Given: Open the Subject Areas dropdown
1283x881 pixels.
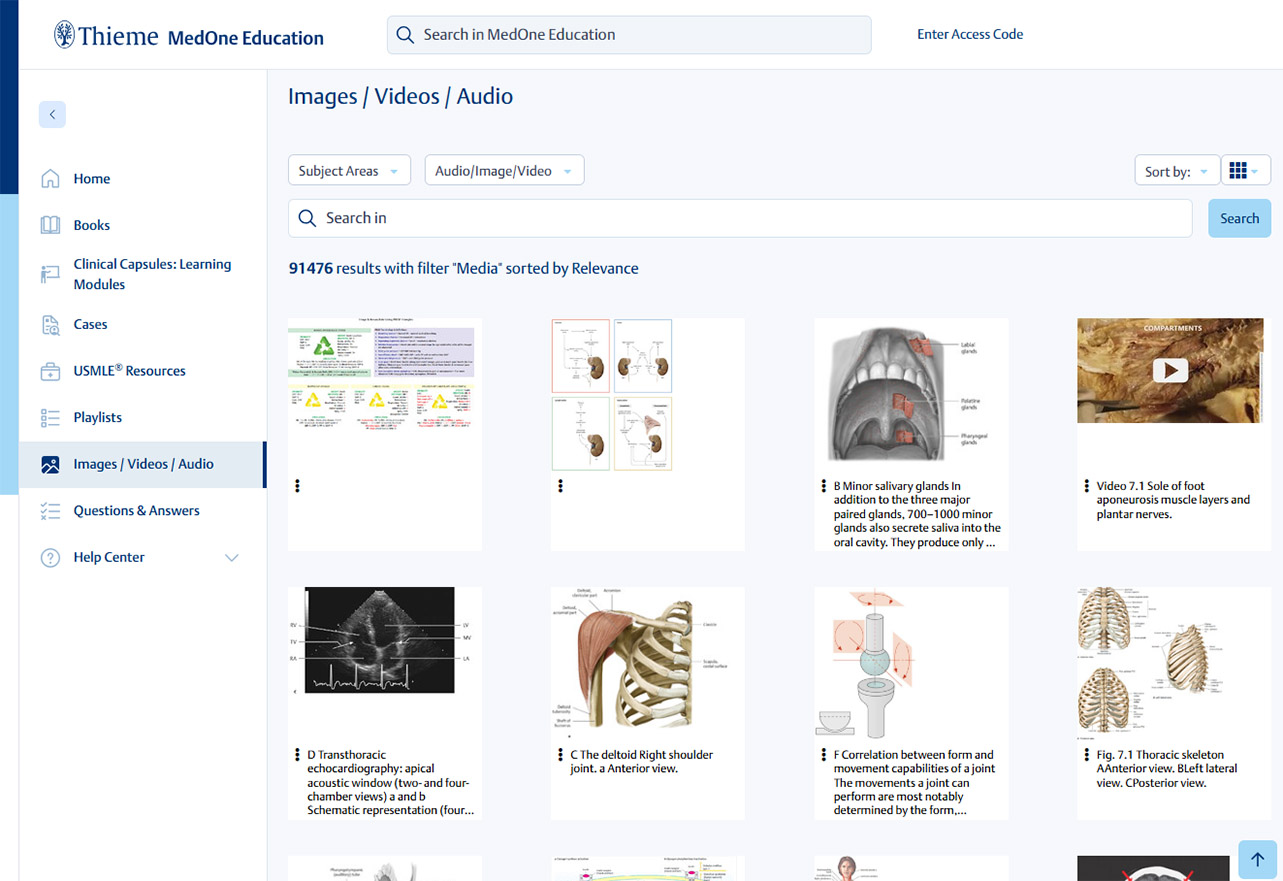Looking at the screenshot, I should tap(349, 171).
